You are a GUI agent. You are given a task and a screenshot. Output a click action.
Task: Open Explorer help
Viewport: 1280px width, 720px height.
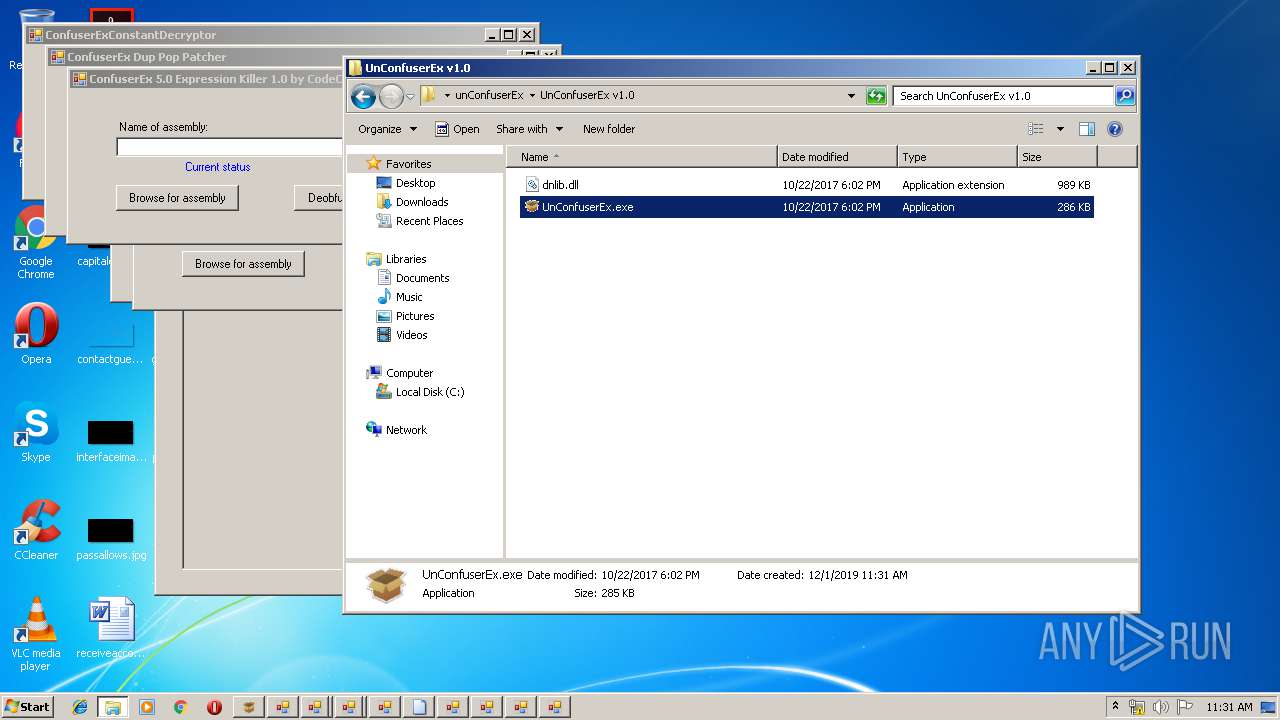tap(1115, 129)
